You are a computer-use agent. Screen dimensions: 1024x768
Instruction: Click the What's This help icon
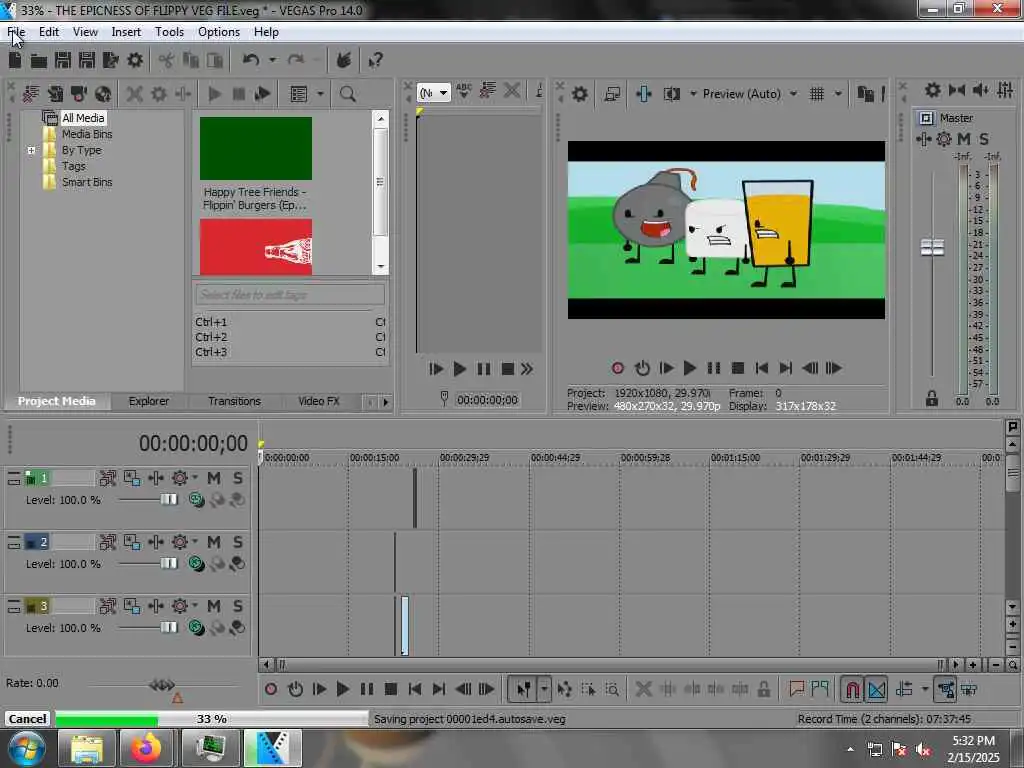point(376,61)
